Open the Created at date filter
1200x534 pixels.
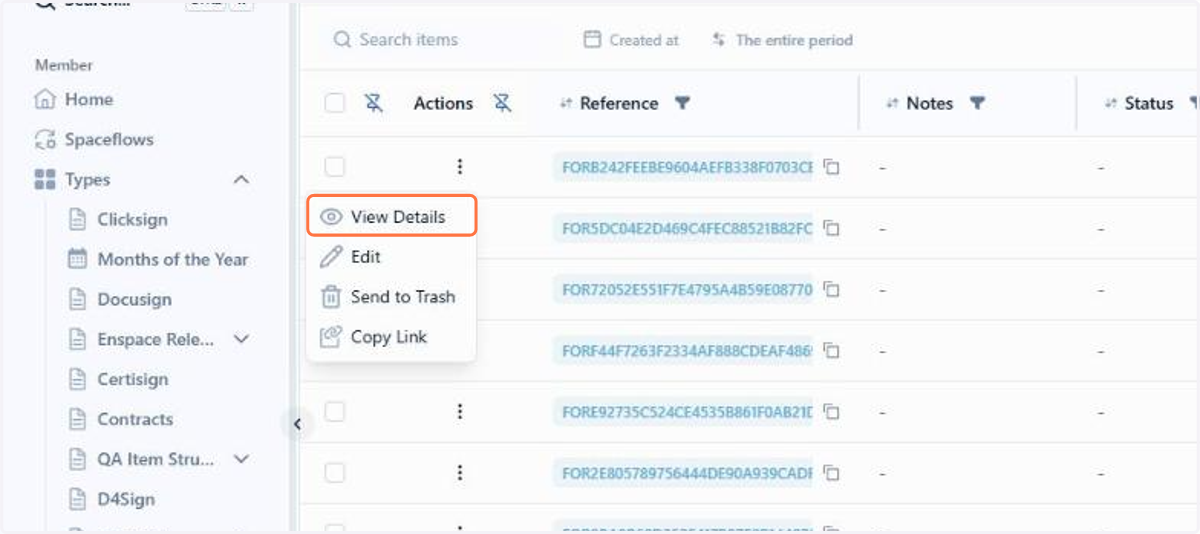pyautogui.click(x=631, y=40)
